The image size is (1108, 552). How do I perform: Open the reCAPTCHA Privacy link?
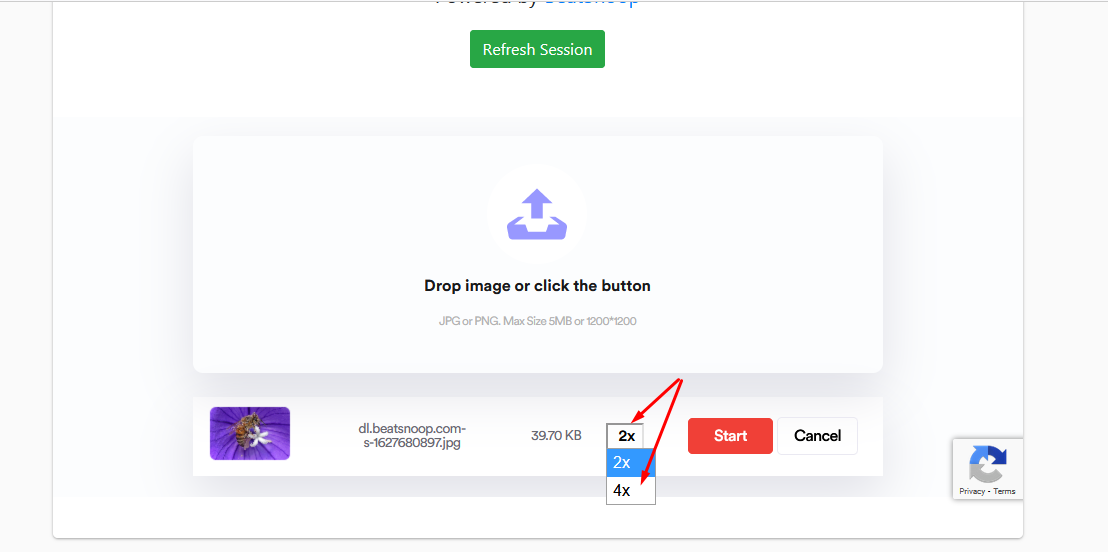pos(972,491)
